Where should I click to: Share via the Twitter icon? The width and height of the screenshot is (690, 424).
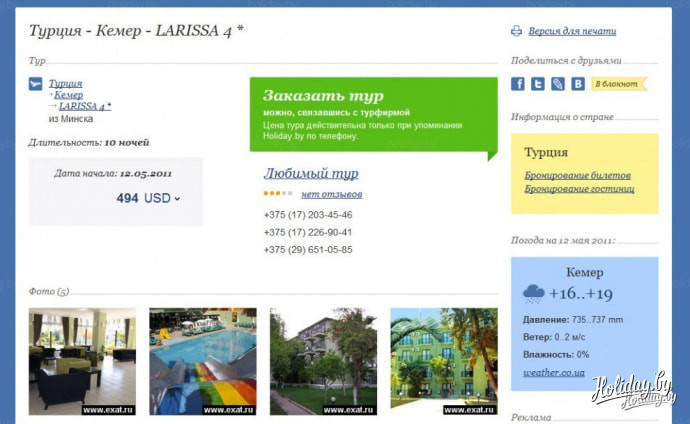pyautogui.click(x=538, y=84)
